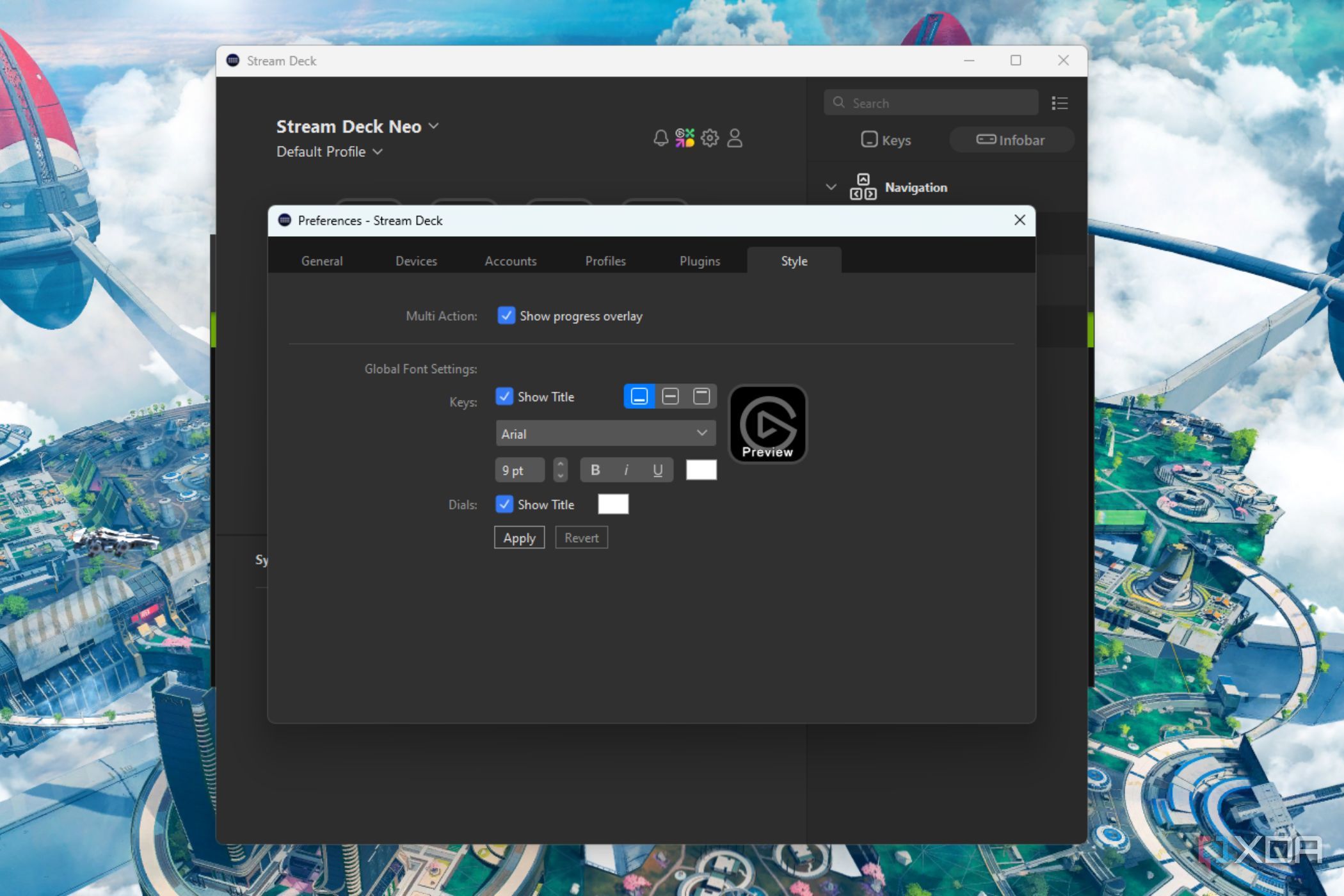Viewport: 1344px width, 896px height.
Task: Uncheck Show Title for Dials
Action: click(504, 504)
